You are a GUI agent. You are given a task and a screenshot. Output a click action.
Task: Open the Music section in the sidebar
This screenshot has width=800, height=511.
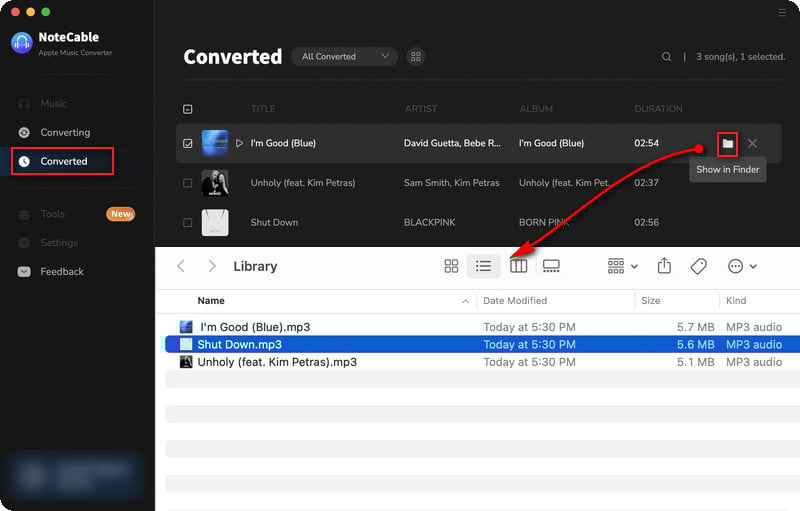tap(54, 104)
